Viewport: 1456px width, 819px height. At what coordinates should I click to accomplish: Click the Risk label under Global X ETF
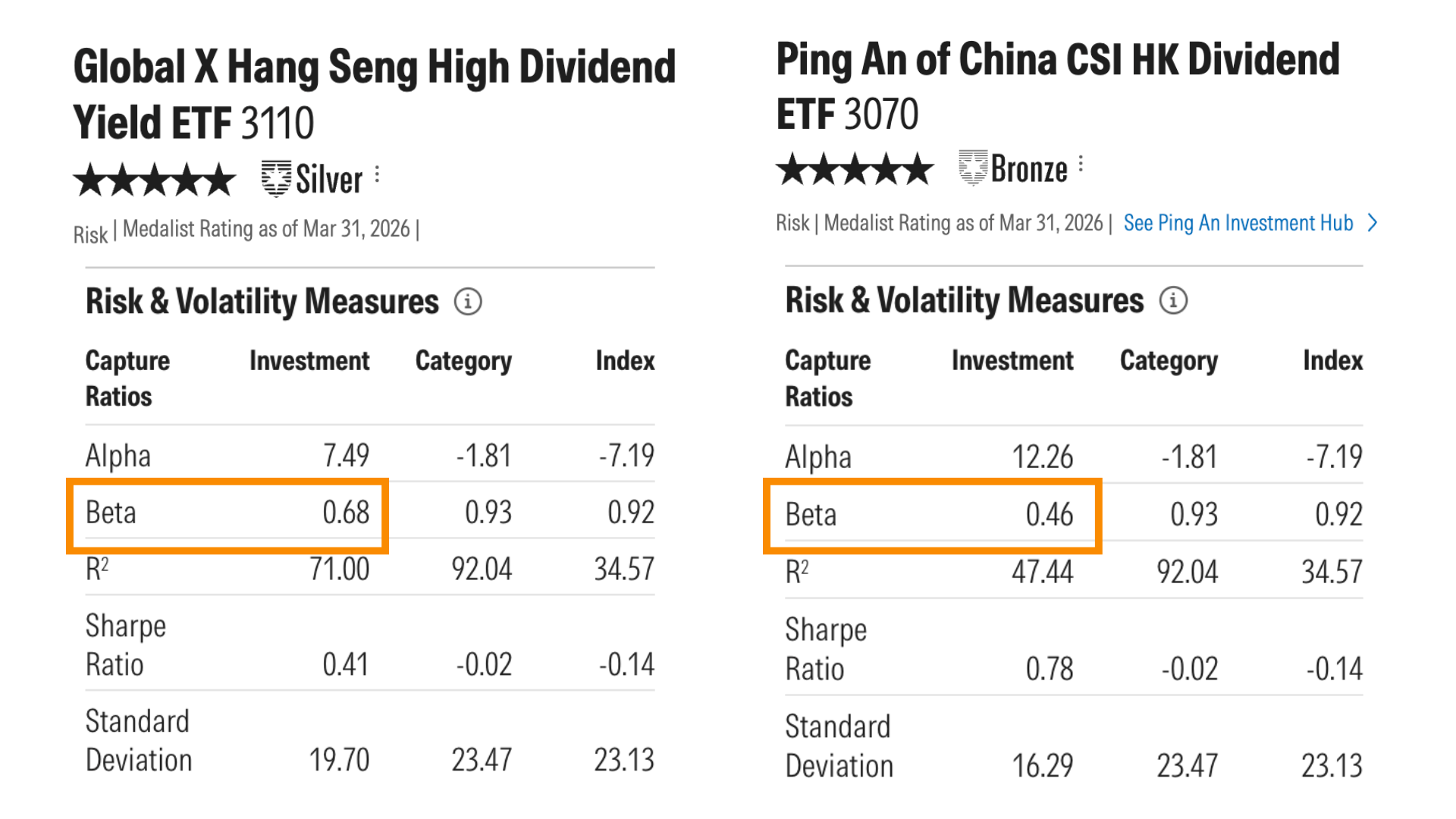click(x=90, y=235)
